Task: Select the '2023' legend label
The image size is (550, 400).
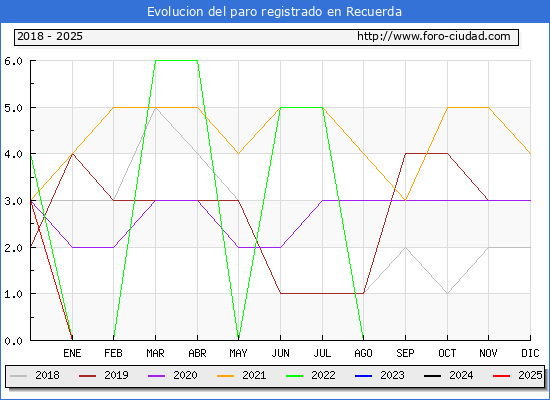Action: point(393,375)
